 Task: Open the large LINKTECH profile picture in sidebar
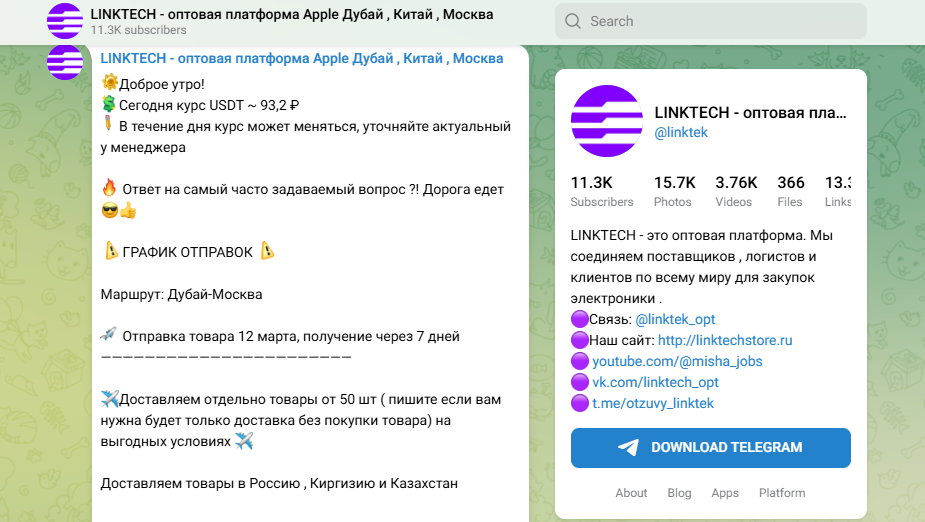click(x=606, y=121)
